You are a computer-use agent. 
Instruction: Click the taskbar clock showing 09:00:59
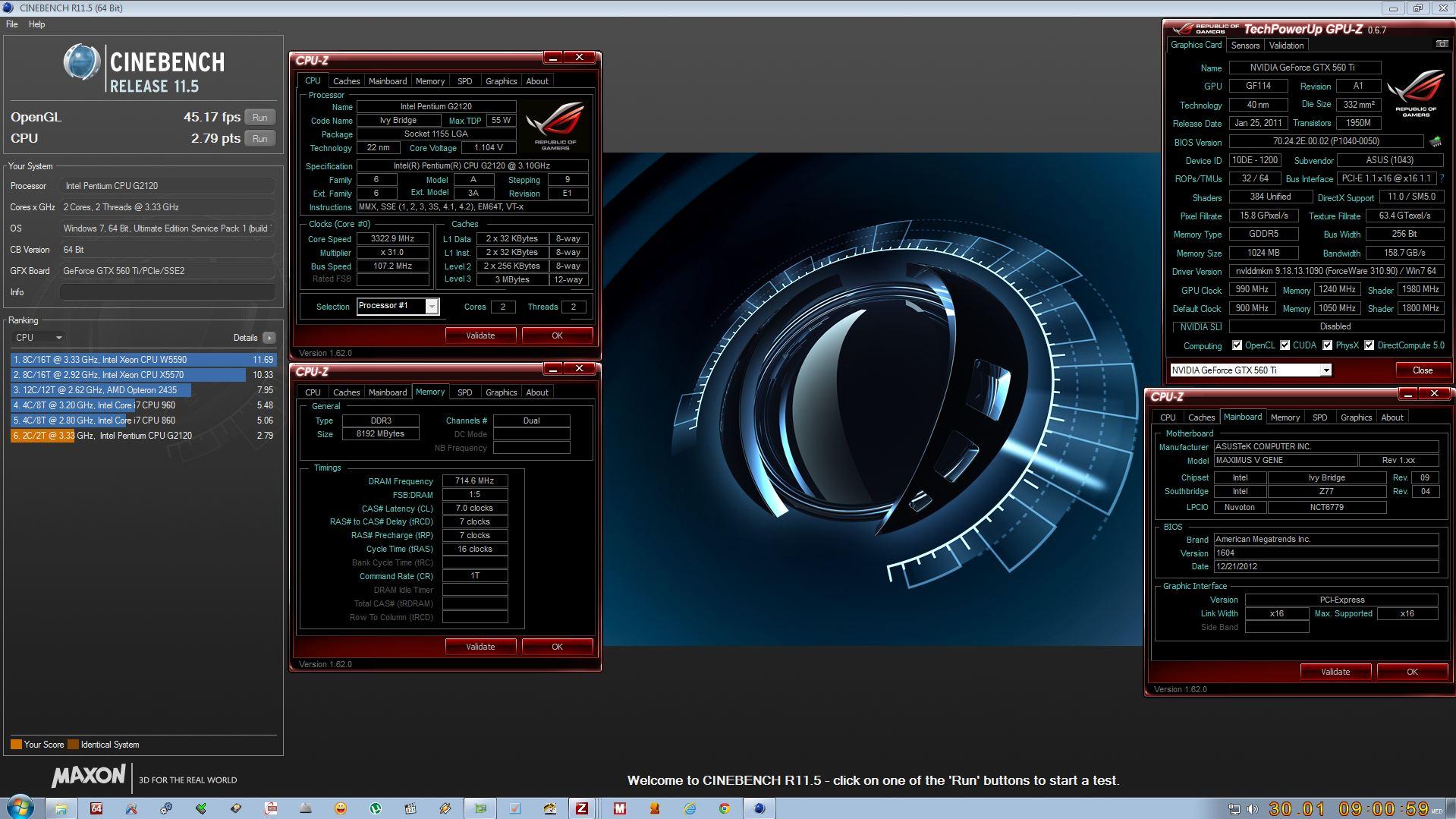tap(1385, 809)
